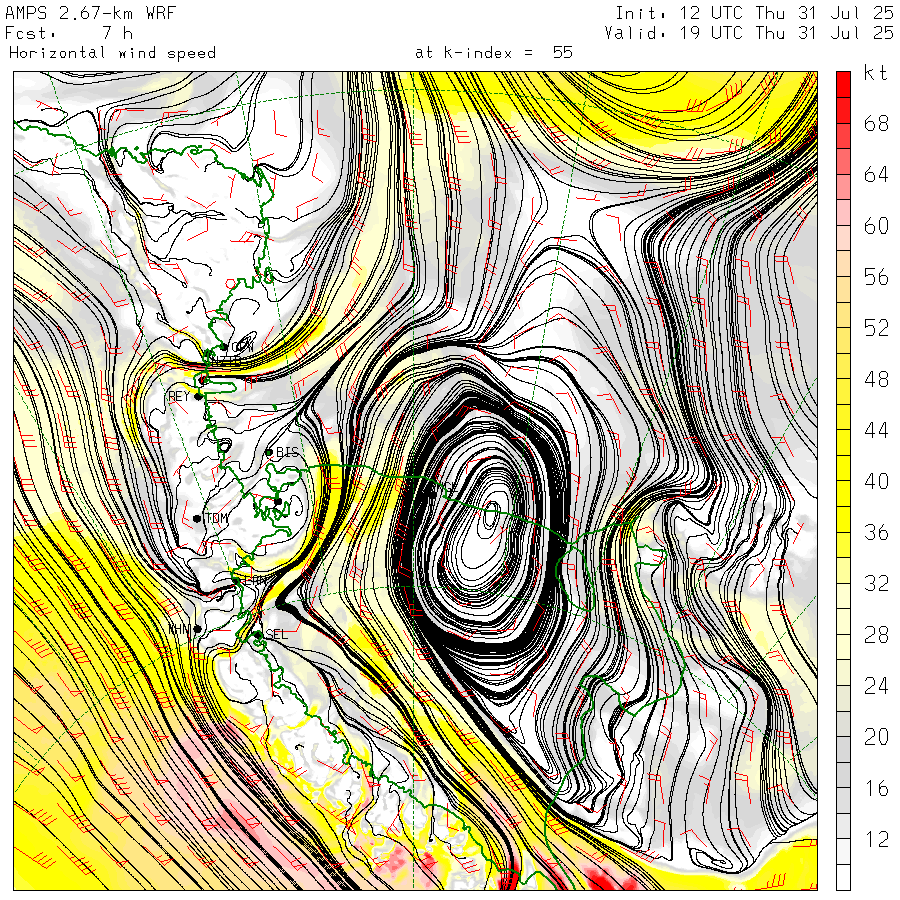Click the 52 value on the color scale
This screenshot has width=900, height=900.
tap(876, 328)
